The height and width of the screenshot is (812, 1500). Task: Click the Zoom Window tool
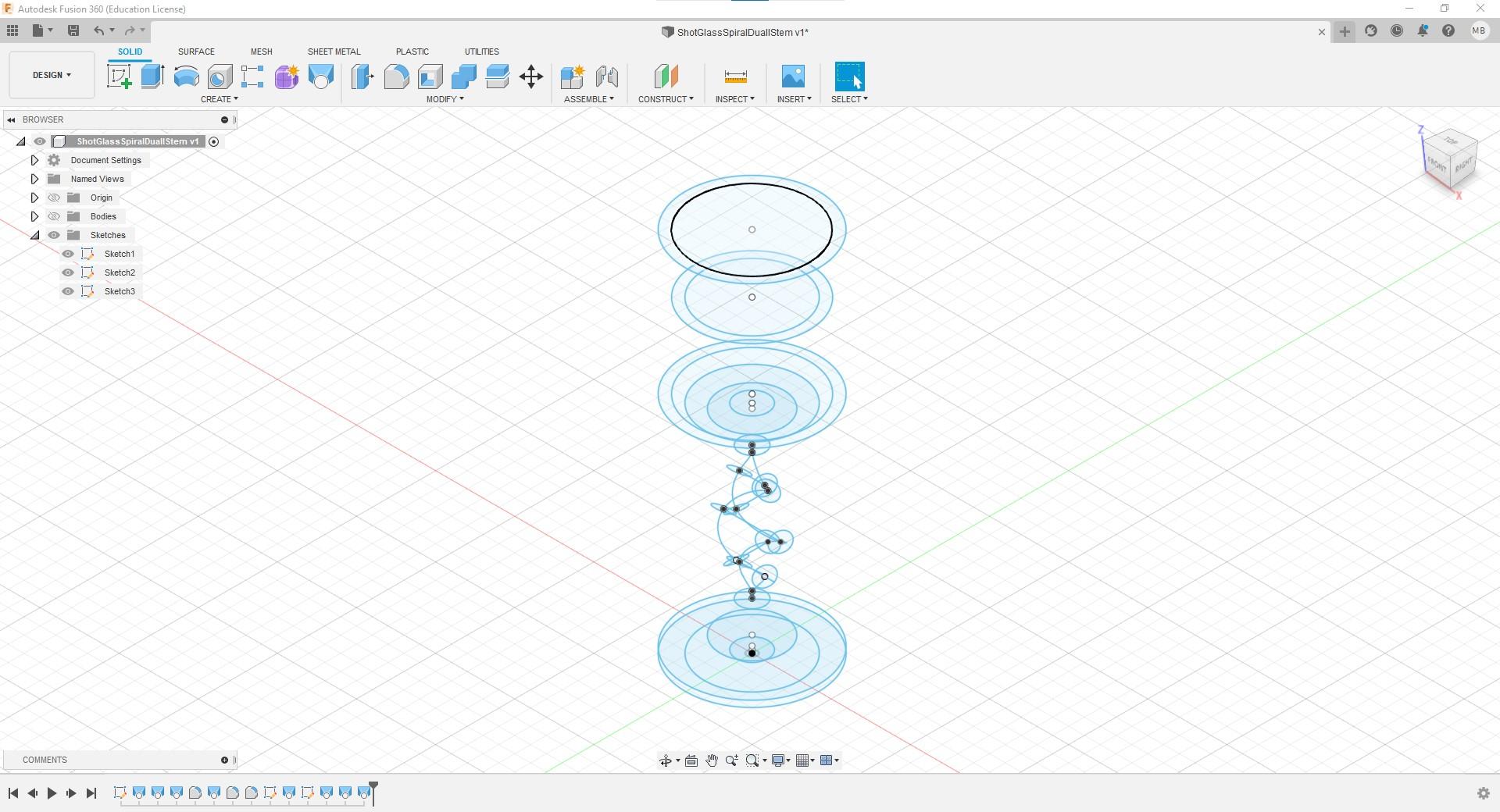click(x=752, y=760)
